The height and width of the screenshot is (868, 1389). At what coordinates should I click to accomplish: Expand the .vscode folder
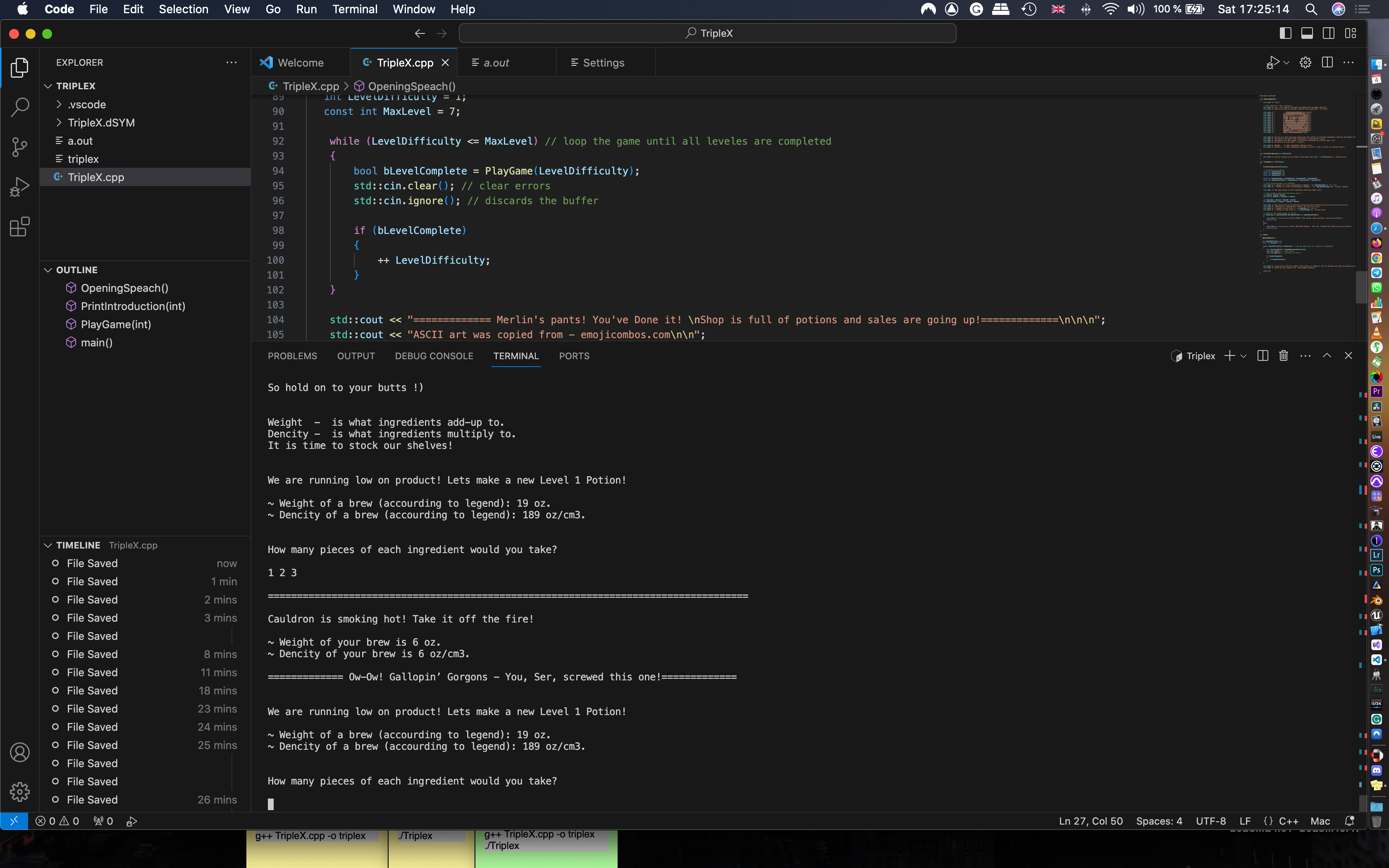[x=86, y=105]
